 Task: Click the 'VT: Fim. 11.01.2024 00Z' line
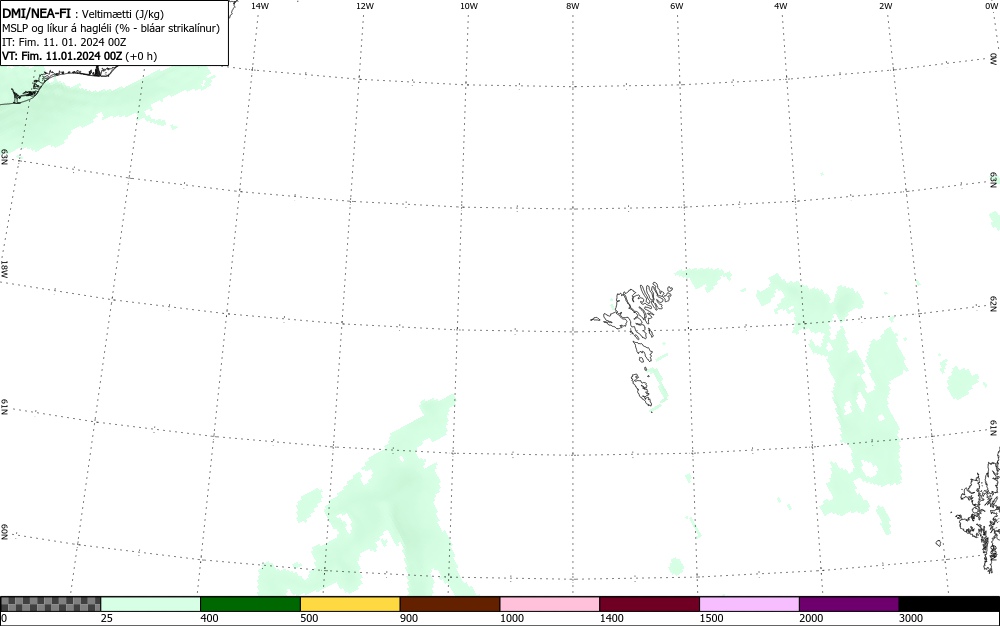79,56
